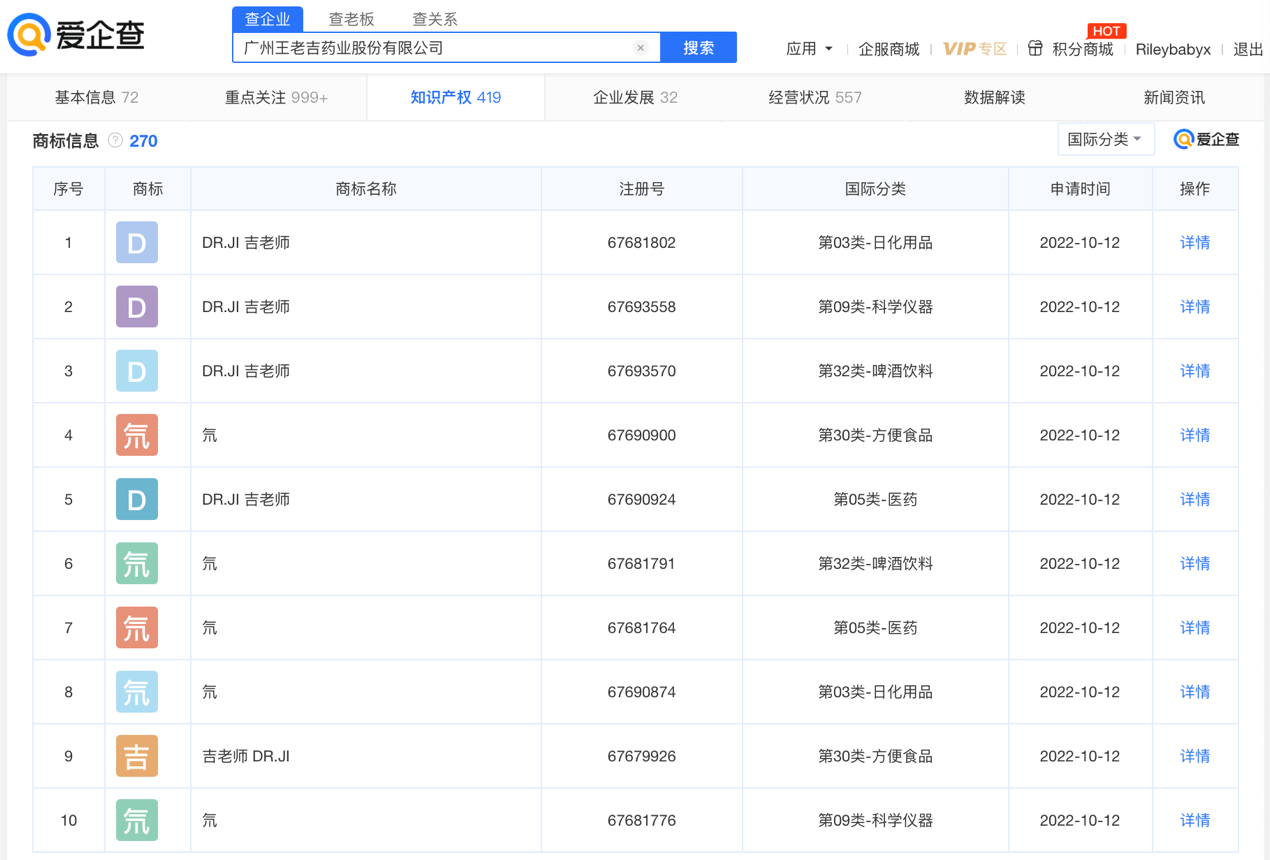The image size is (1270, 860).
Task: Switch to the 查老板 search tab
Action: pos(351,19)
